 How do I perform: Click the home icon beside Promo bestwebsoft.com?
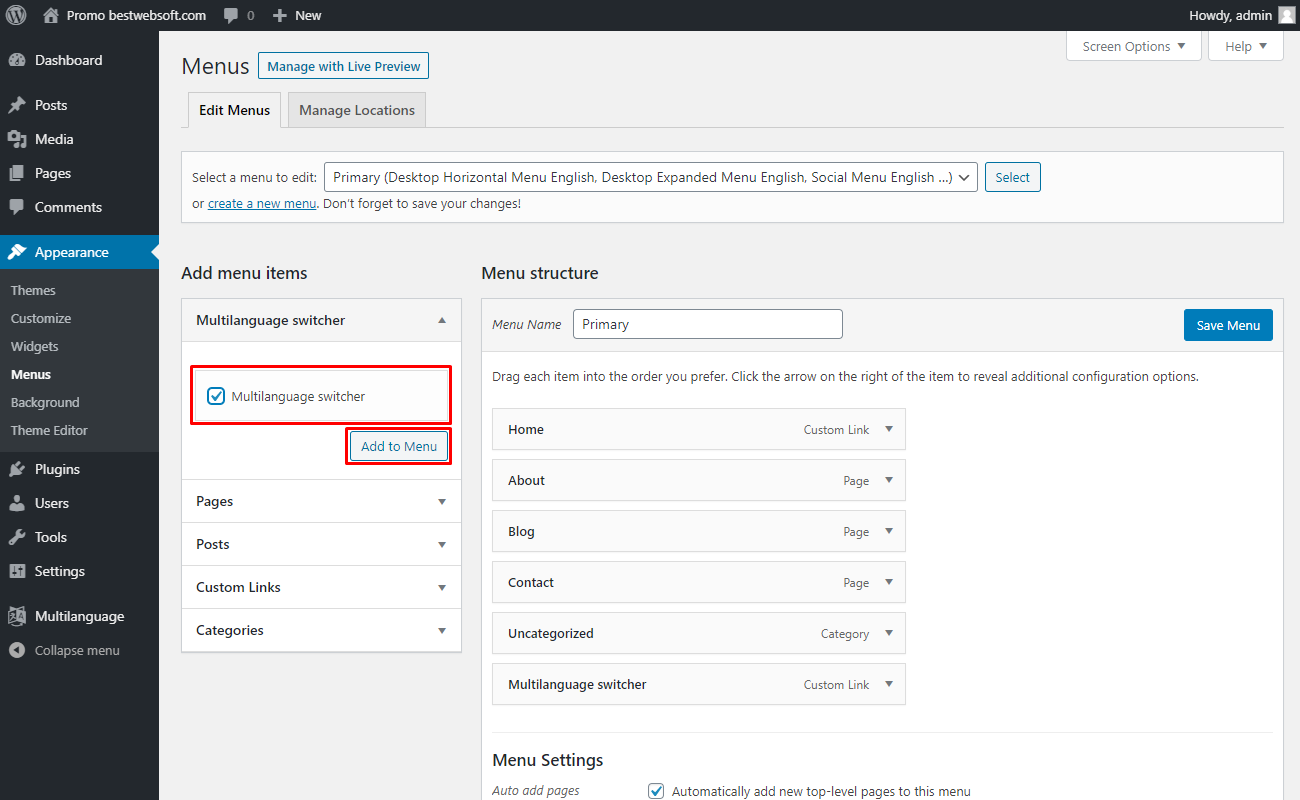(x=52, y=15)
